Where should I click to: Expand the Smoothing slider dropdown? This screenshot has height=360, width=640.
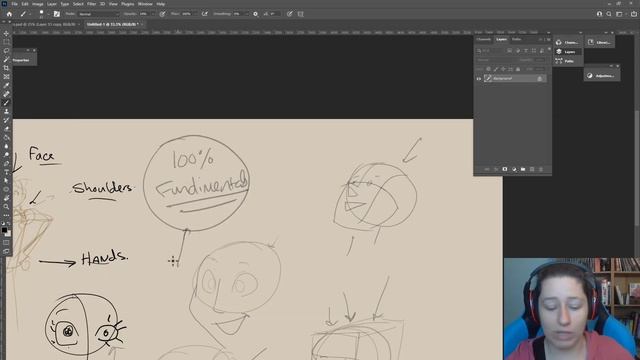pyautogui.click(x=247, y=14)
